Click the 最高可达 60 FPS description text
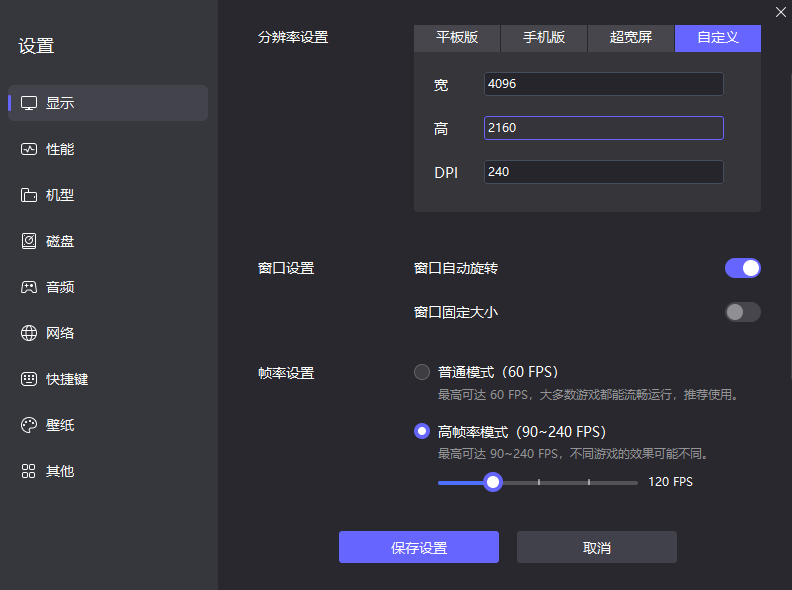 pos(588,395)
